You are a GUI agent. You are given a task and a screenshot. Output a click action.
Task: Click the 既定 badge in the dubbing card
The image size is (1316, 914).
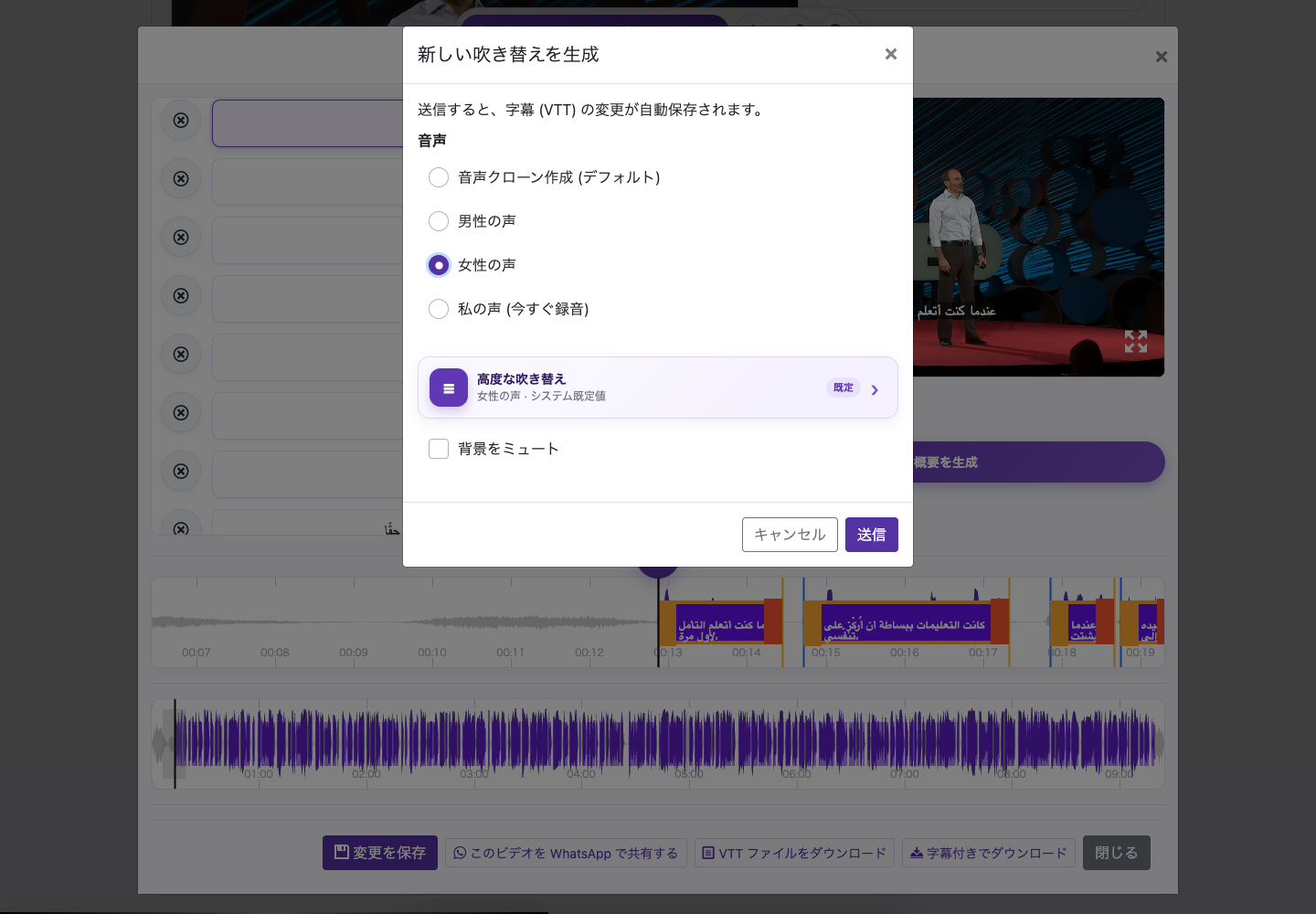[844, 388]
